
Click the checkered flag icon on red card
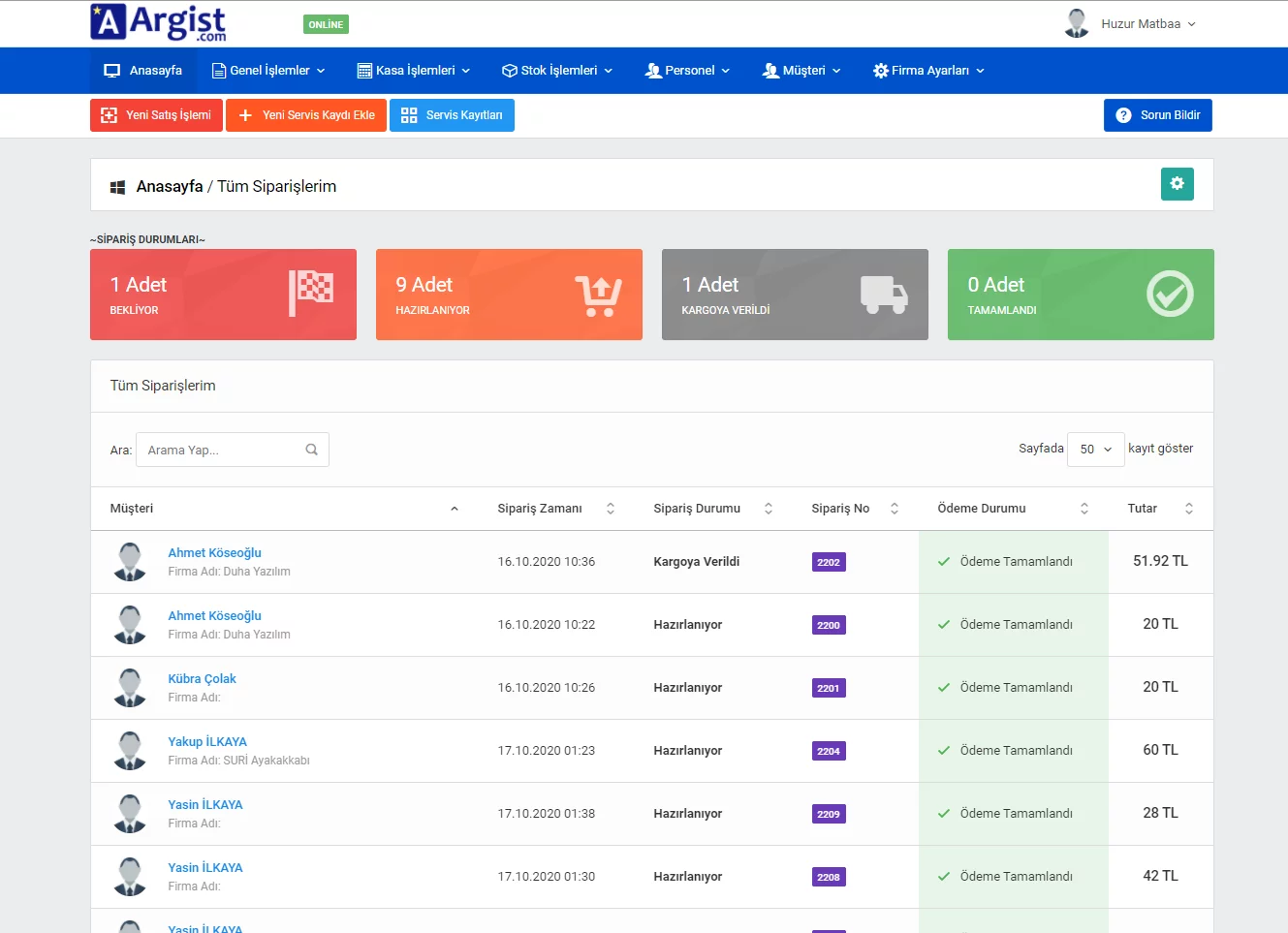pos(311,293)
